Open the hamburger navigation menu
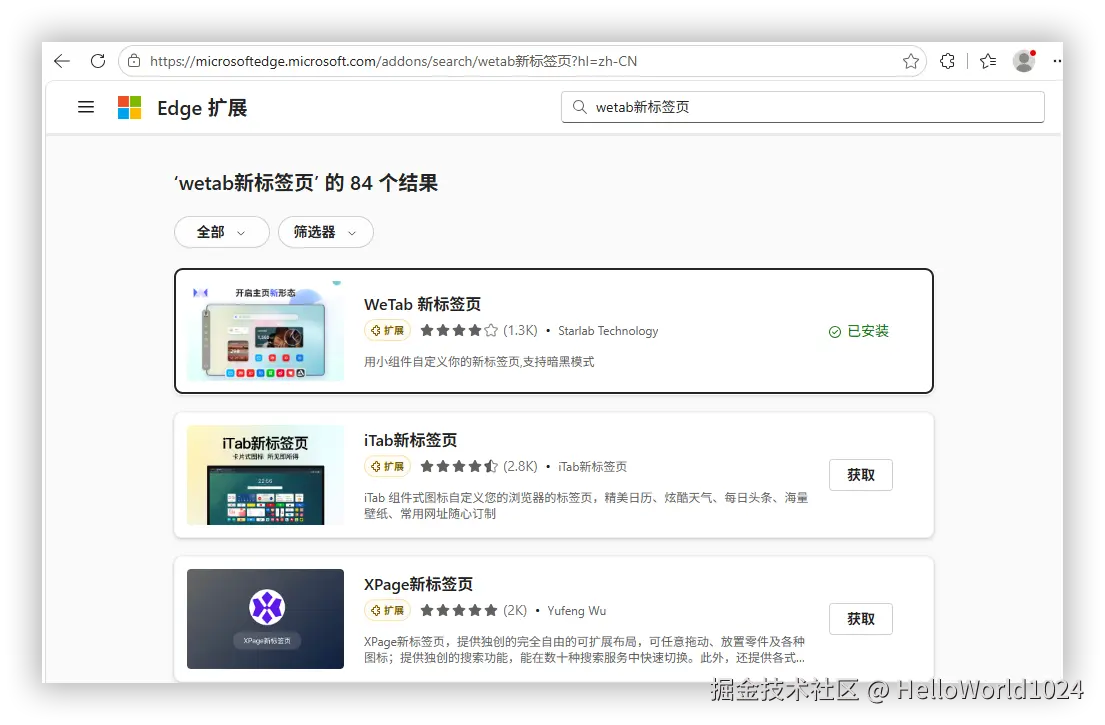 pos(86,107)
